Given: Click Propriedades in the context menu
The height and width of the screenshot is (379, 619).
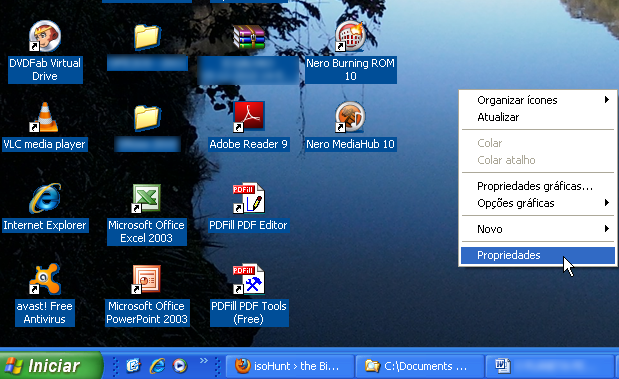Looking at the screenshot, I should point(538,255).
